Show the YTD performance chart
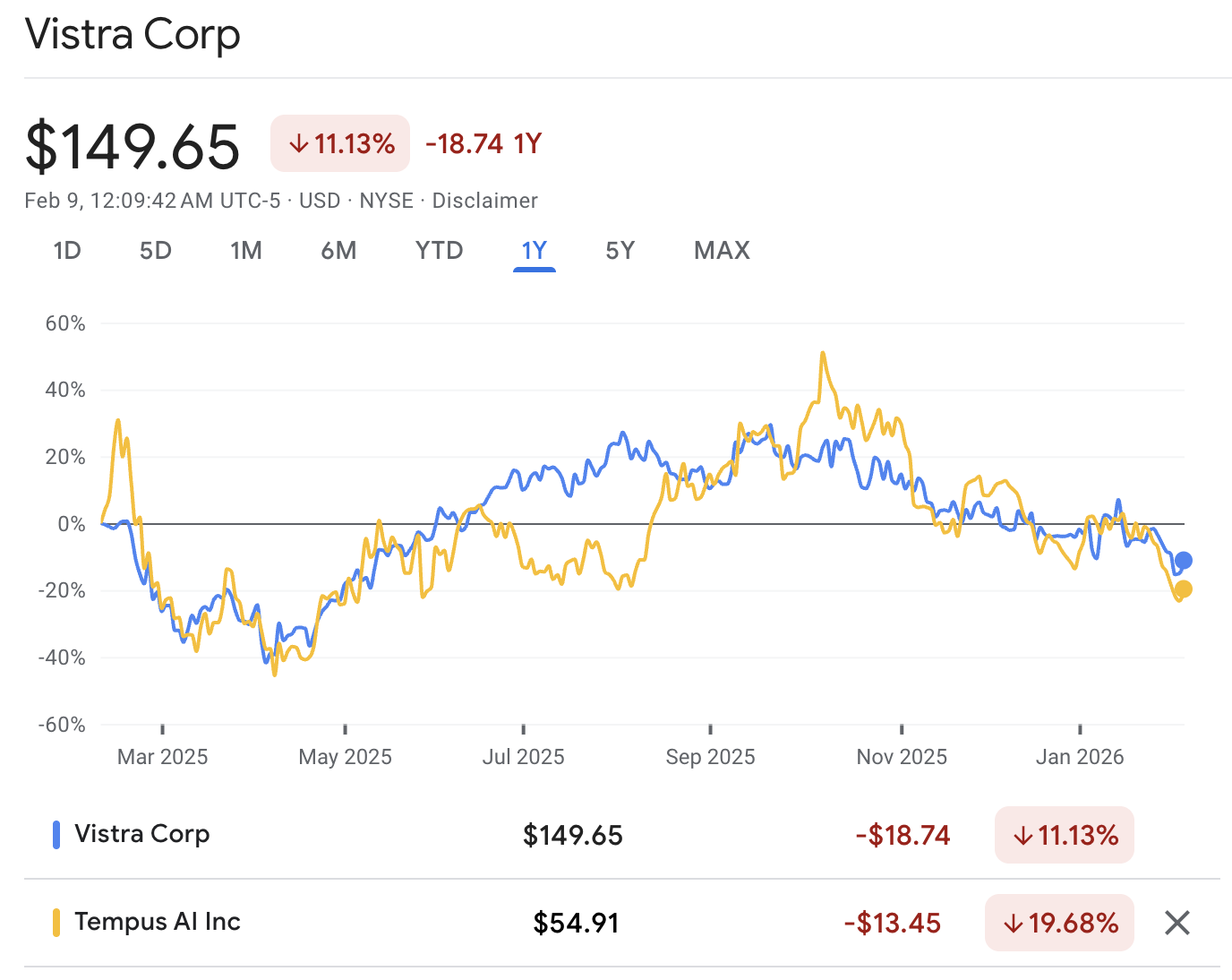 click(x=438, y=251)
